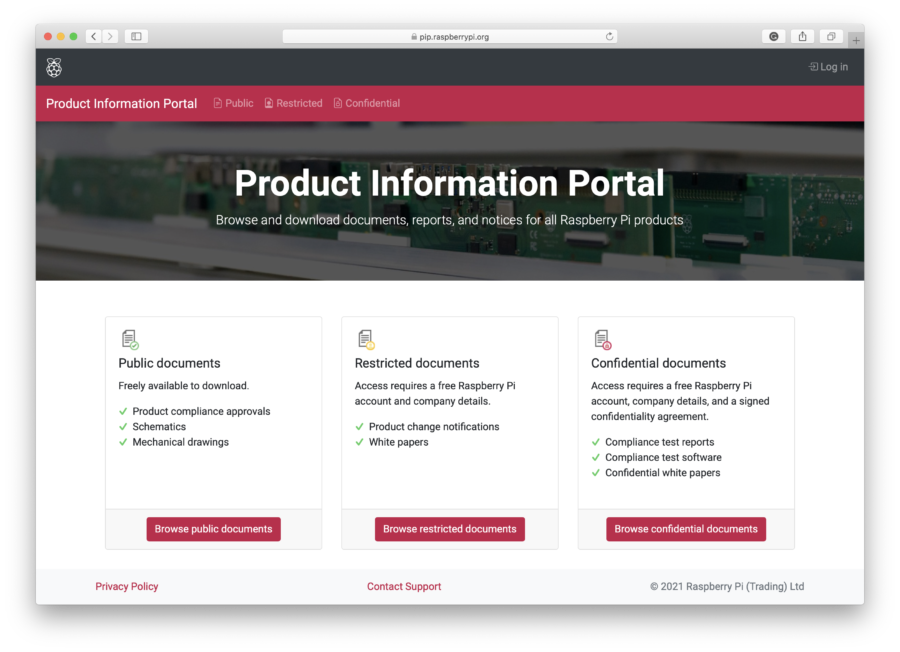Select 'Public' in the navigation bar
900x652 pixels.
point(239,102)
